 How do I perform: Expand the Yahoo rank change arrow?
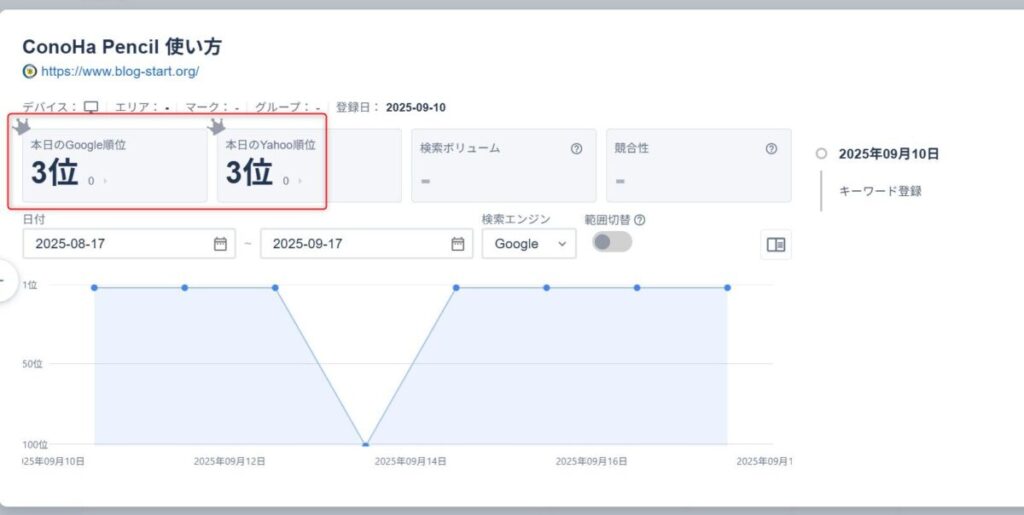300,181
